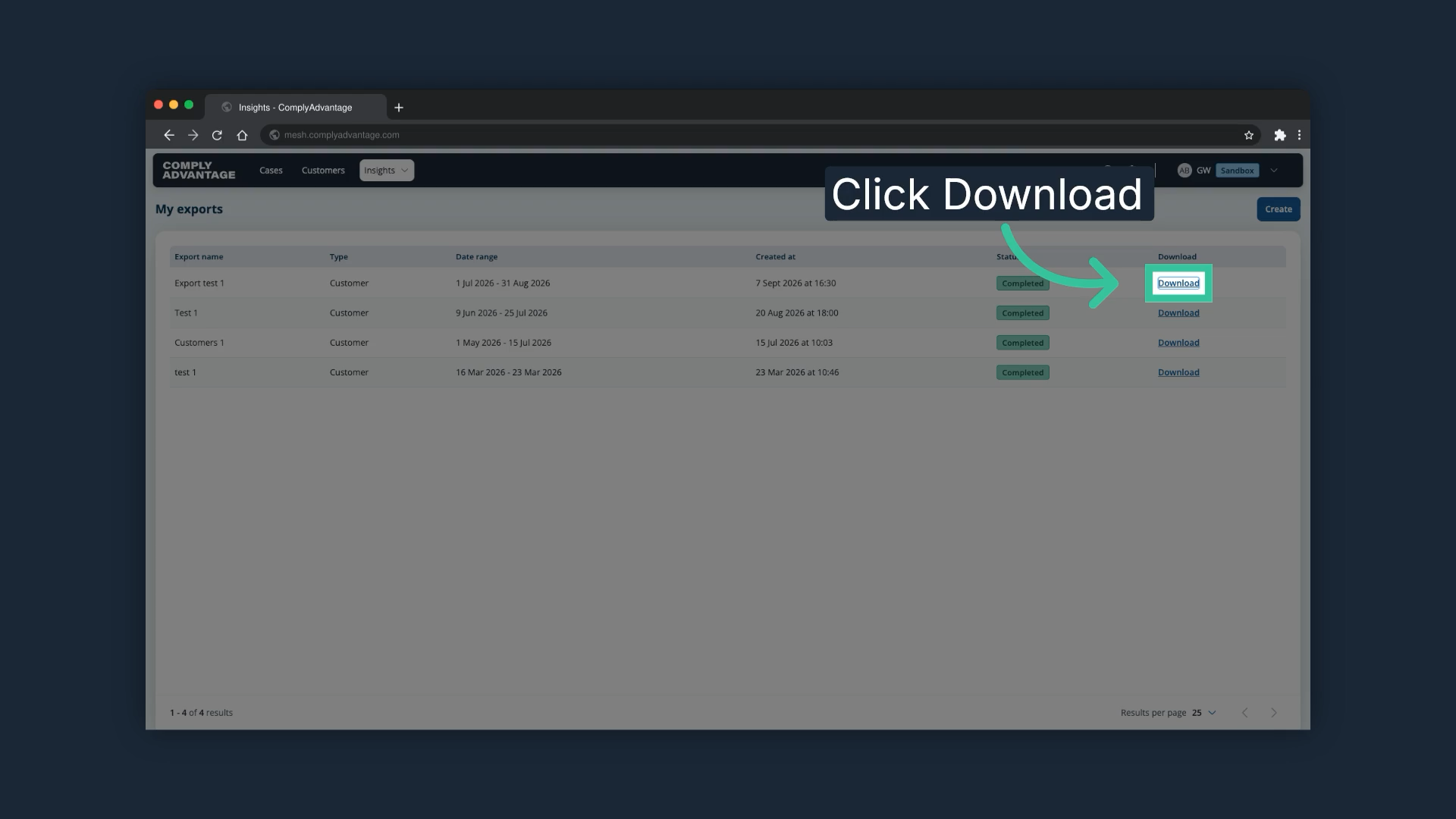Open a new tab with the plus icon

[399, 108]
